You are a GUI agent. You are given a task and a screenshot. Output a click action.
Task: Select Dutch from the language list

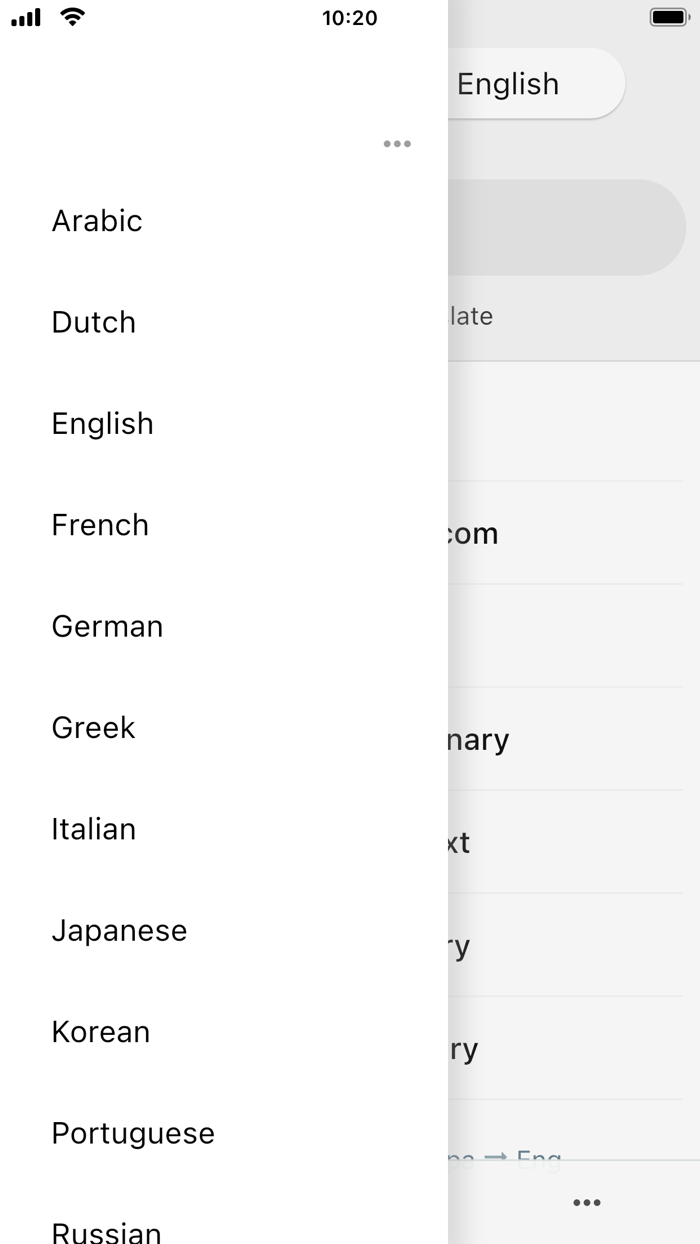(x=93, y=322)
